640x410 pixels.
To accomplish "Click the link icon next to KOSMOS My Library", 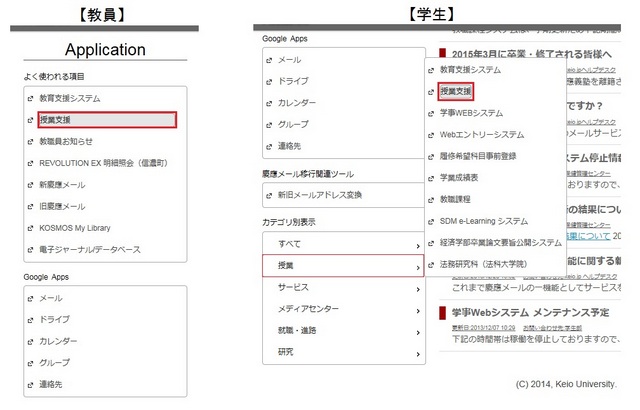I will click(31, 228).
